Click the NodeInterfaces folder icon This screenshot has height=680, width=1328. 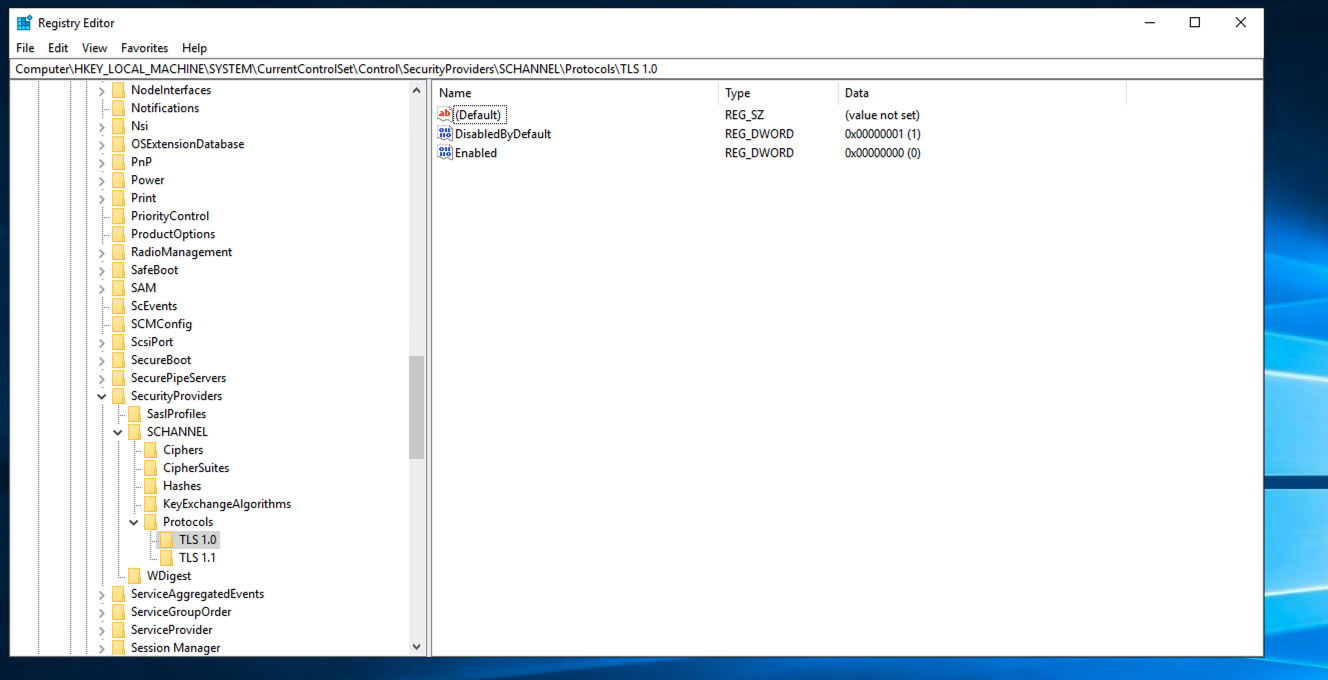tap(118, 90)
